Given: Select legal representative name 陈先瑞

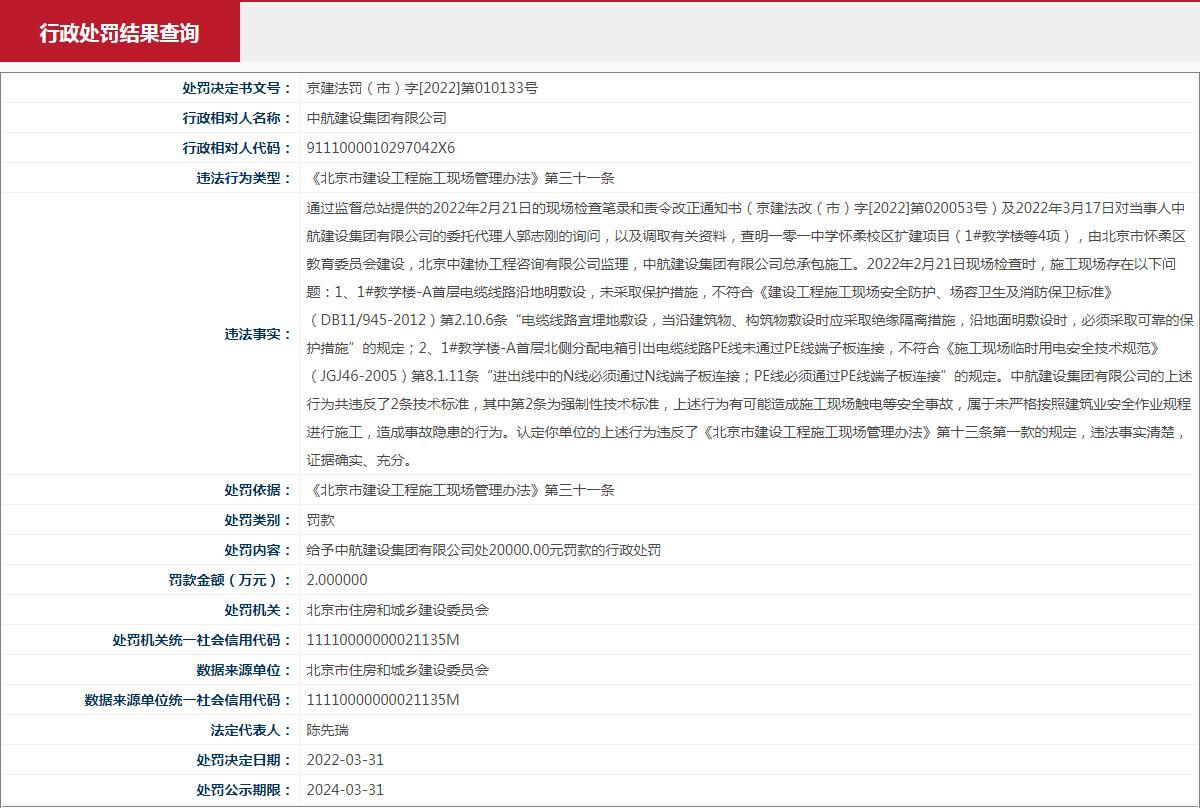Looking at the screenshot, I should tap(327, 730).
